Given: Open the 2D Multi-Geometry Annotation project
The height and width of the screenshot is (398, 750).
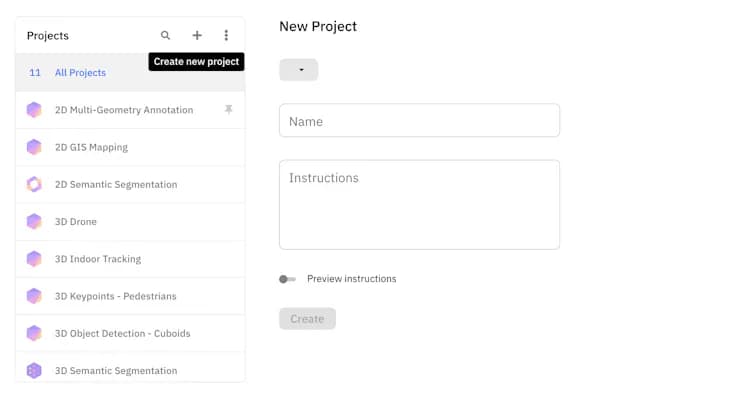Looking at the screenshot, I should tap(130, 110).
